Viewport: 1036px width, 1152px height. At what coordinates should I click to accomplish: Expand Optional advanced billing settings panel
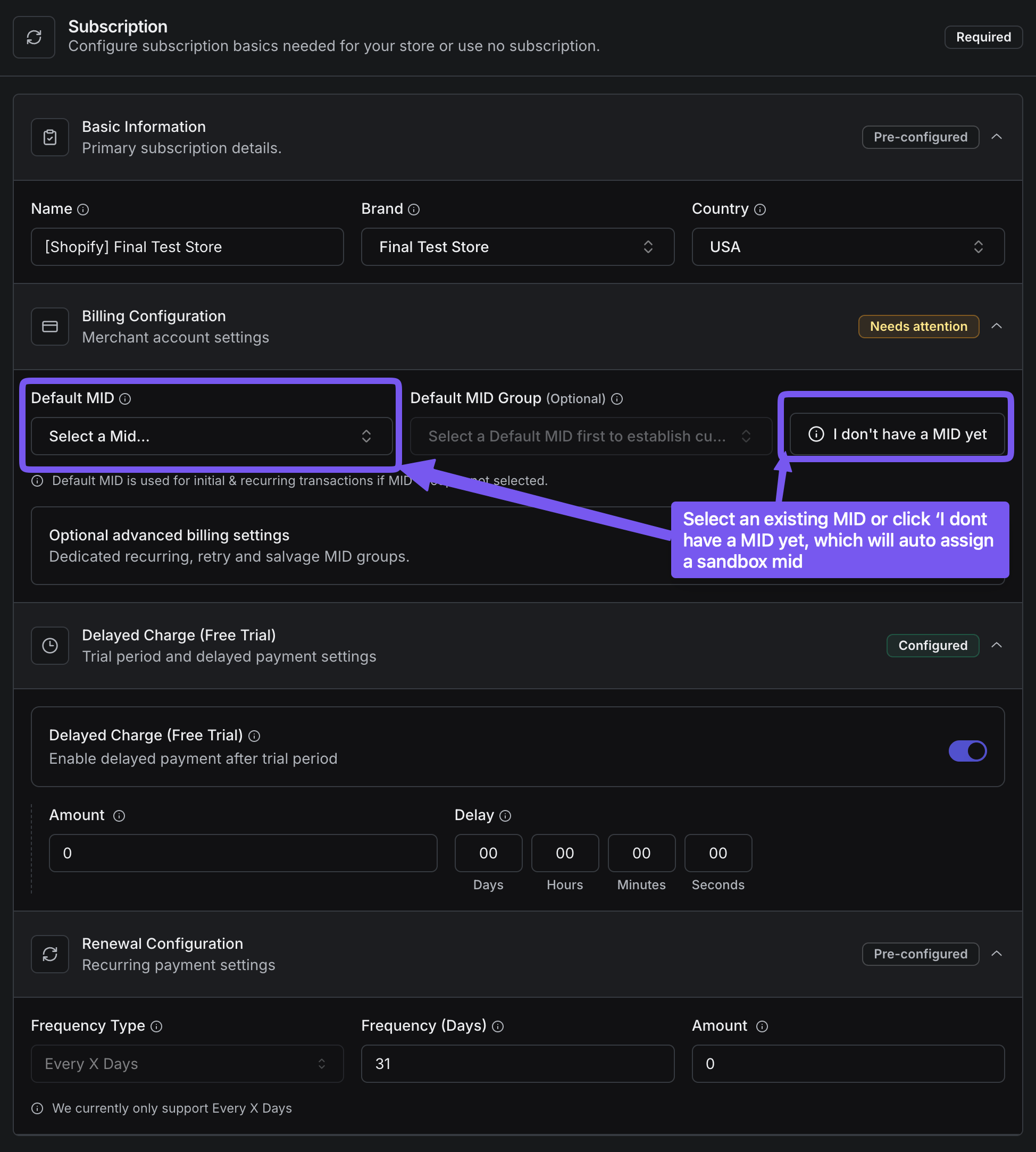(x=517, y=545)
